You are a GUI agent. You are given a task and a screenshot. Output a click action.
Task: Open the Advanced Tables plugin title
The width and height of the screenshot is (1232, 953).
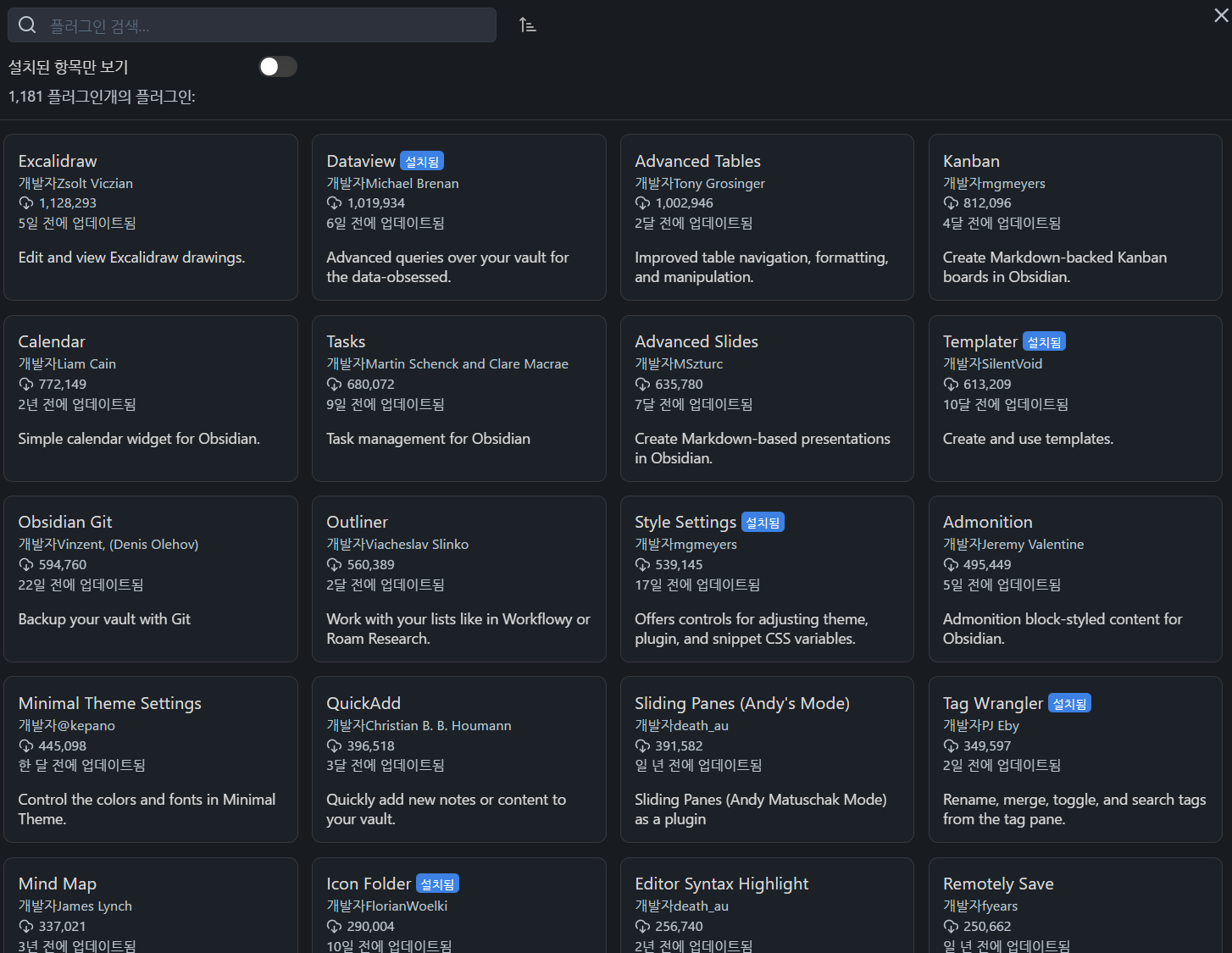[697, 161]
